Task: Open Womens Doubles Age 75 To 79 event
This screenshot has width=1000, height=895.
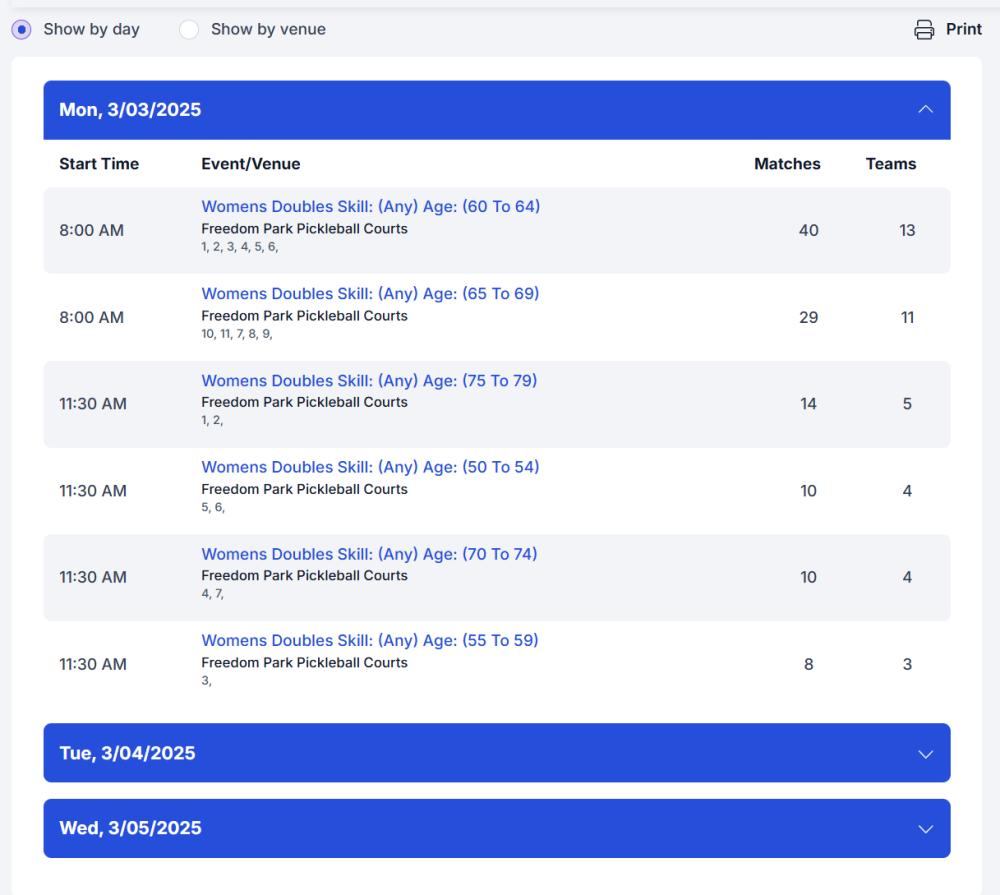Action: point(369,381)
